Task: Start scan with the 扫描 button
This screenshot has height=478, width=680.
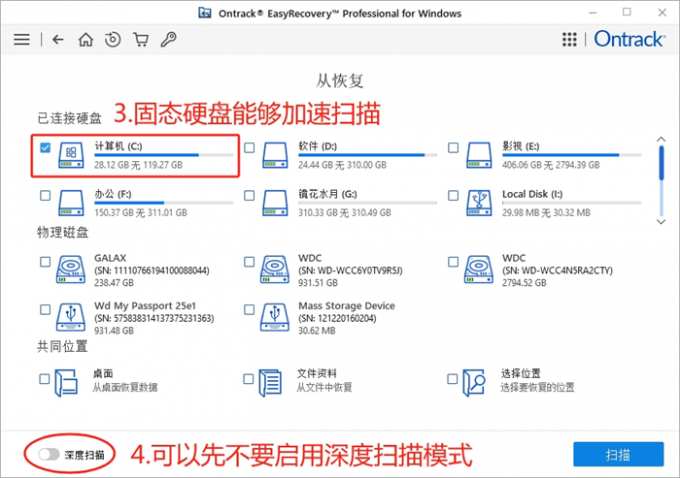Action: pyautogui.click(x=618, y=455)
